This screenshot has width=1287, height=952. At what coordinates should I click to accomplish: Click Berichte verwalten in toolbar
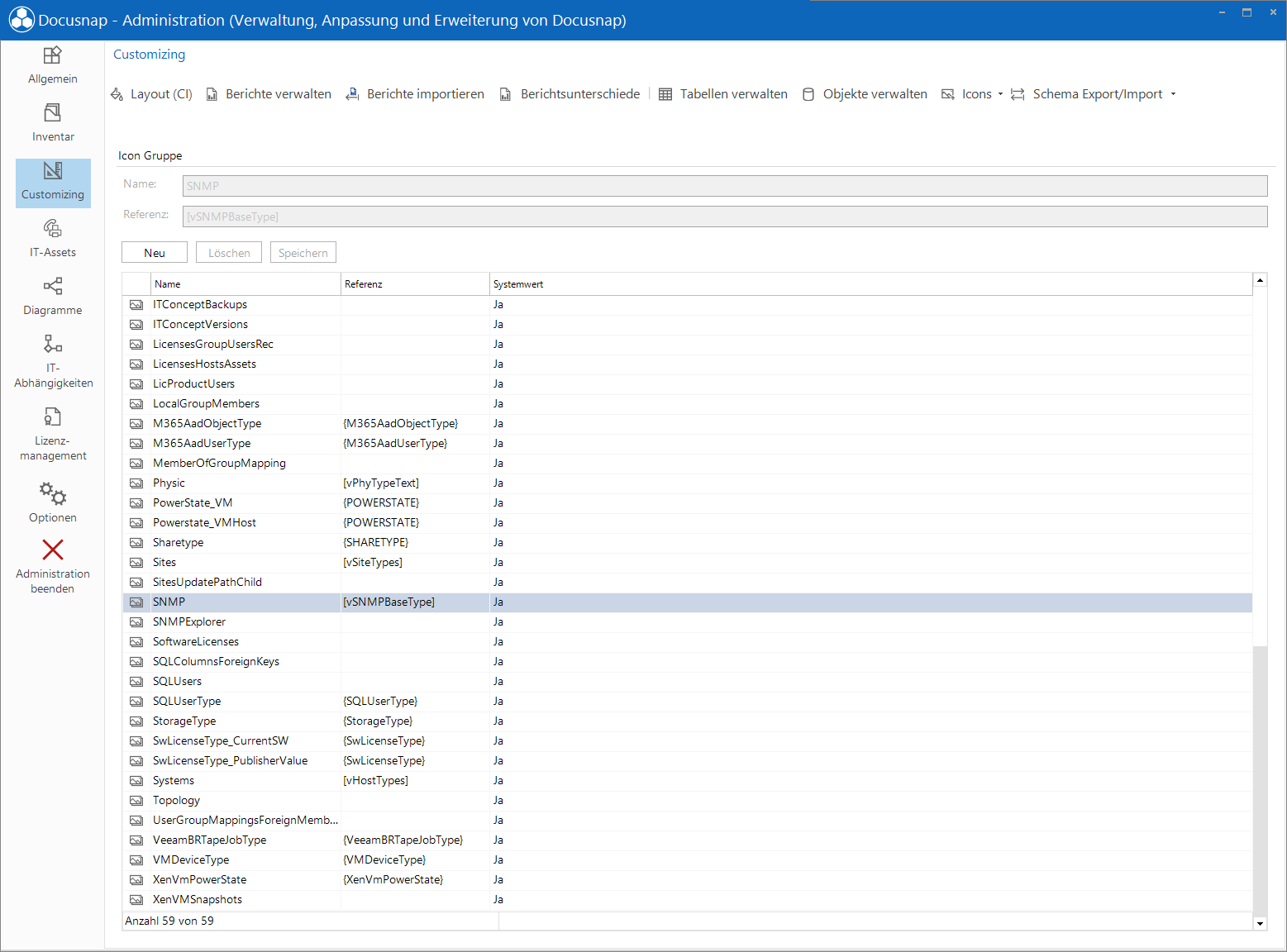(x=269, y=94)
